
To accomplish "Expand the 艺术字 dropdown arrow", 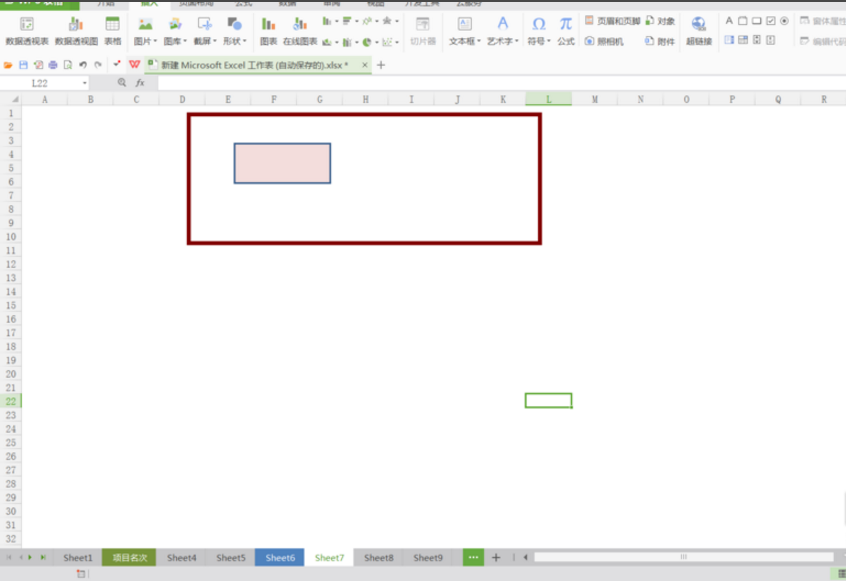I will click(x=517, y=41).
